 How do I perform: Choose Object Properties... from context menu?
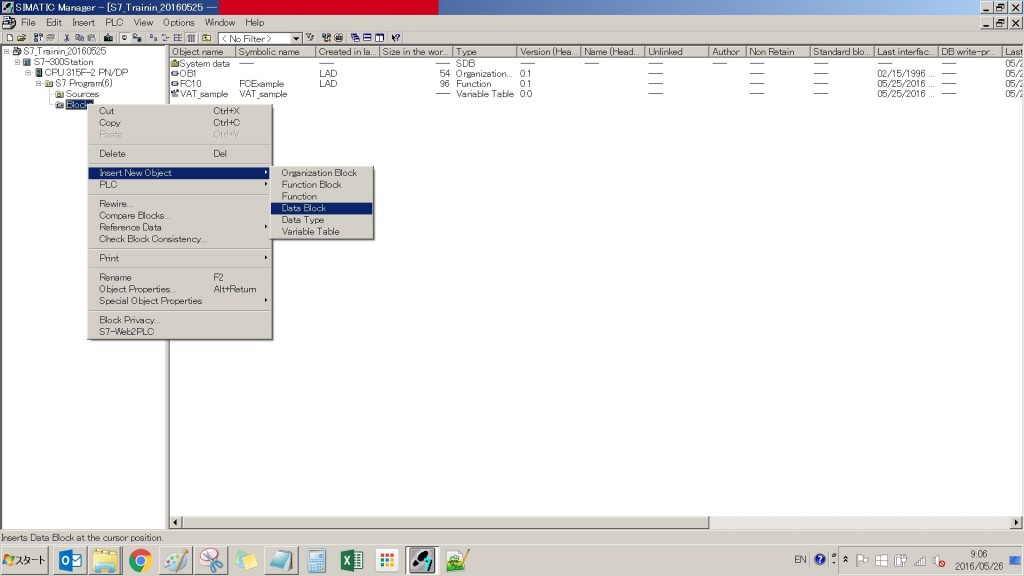pyautogui.click(x=180, y=289)
